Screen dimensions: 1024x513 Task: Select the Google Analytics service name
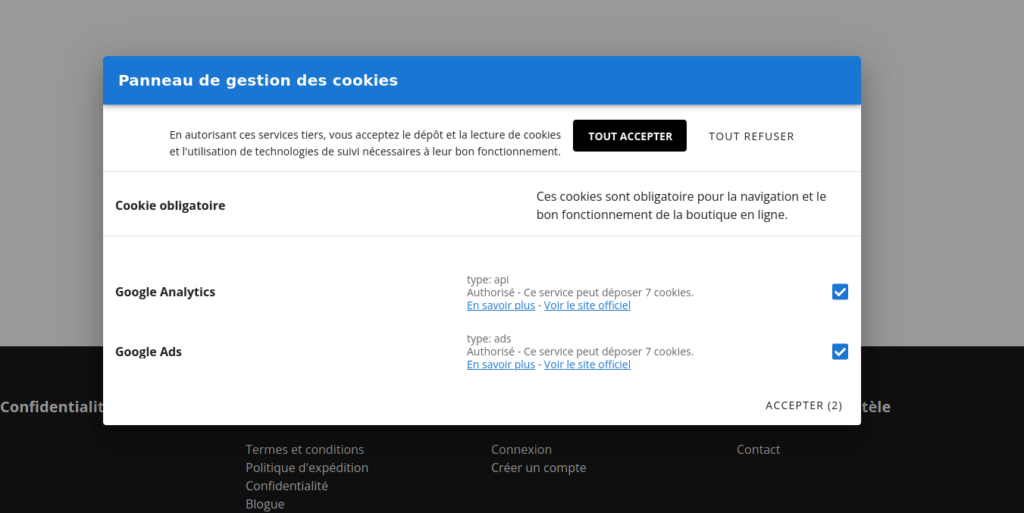[165, 292]
